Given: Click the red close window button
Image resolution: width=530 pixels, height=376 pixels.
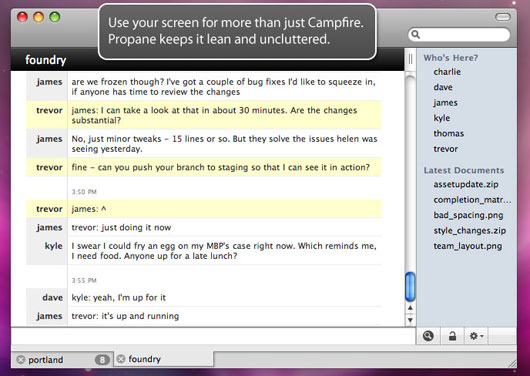Looking at the screenshot, I should pyautogui.click(x=22, y=17).
